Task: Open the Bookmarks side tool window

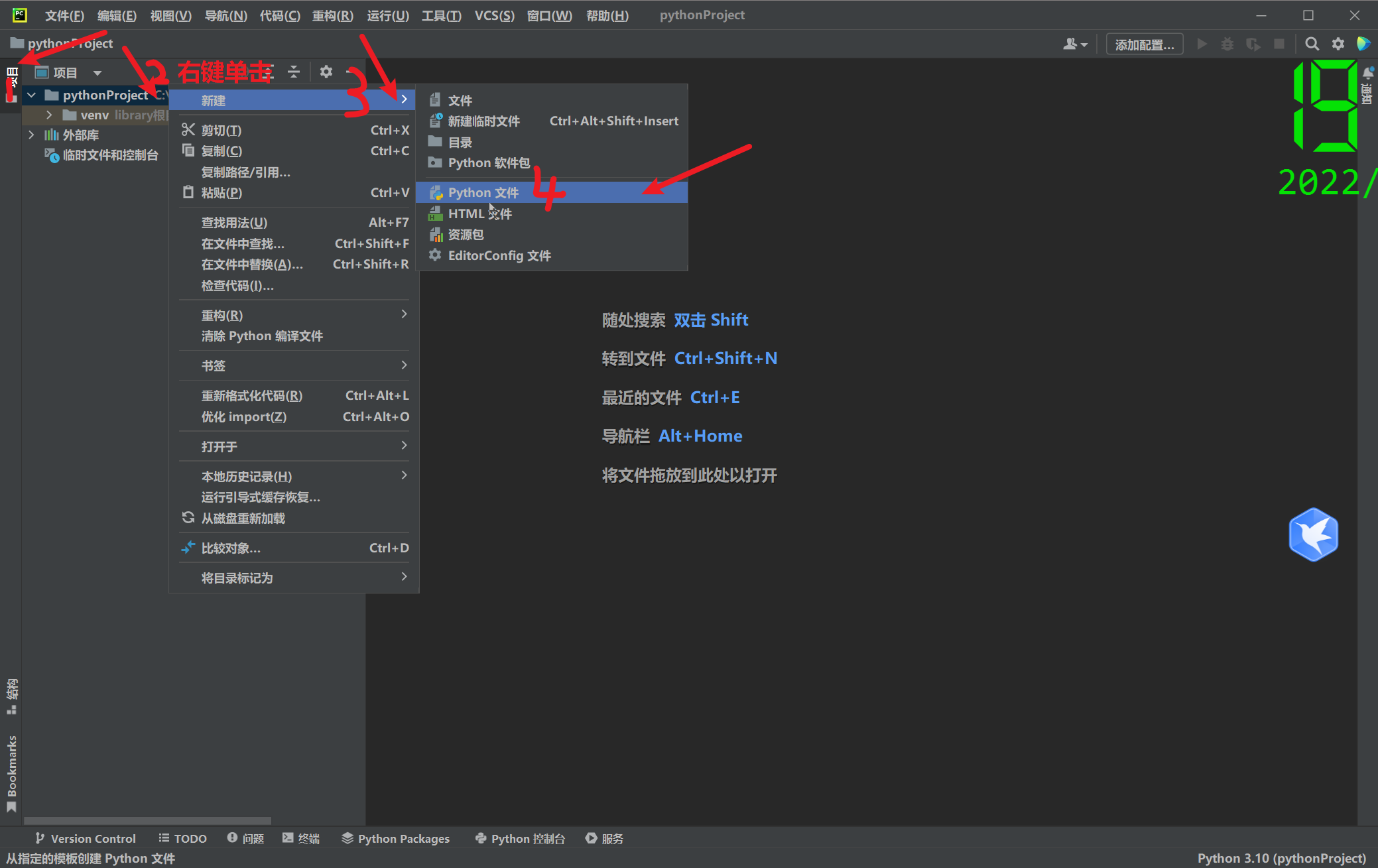Action: 11,773
